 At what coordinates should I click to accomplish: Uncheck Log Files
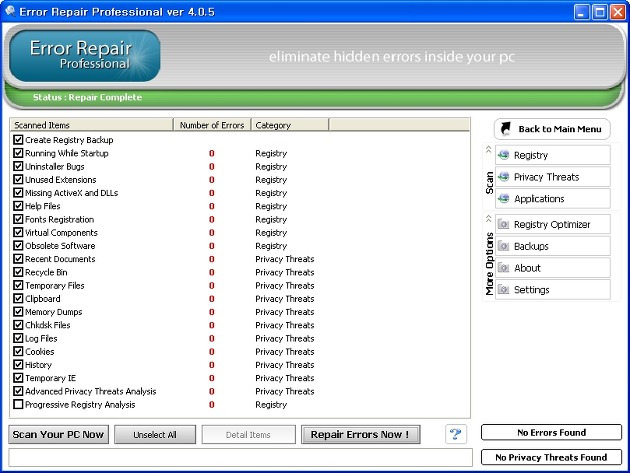(x=18, y=338)
